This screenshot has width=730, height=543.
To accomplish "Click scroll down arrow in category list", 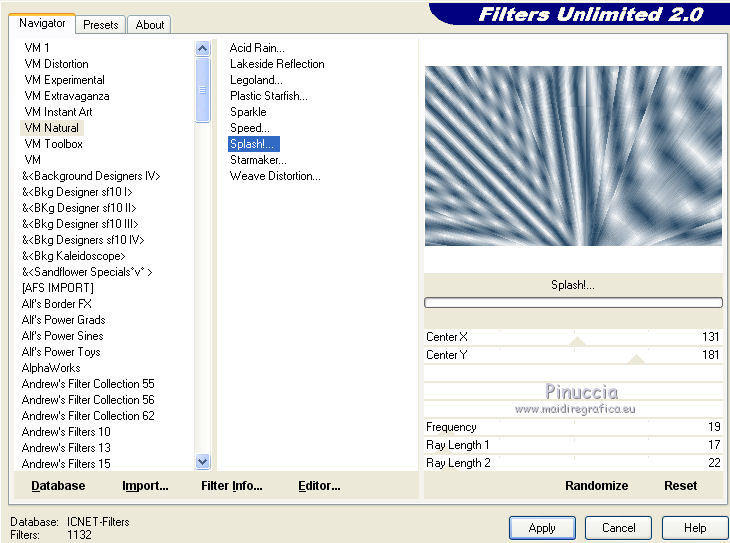I will click(203, 462).
